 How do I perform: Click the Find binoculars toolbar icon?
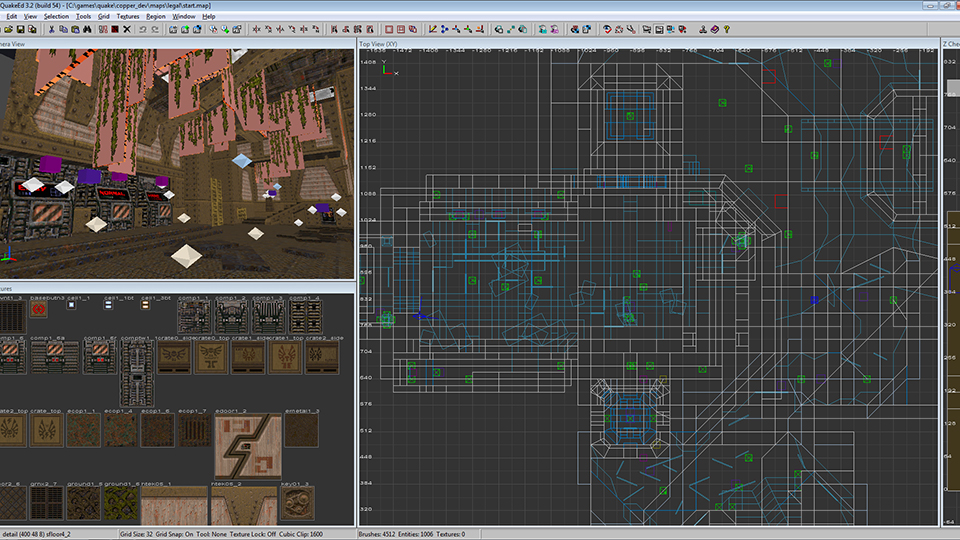pyautogui.click(x=87, y=29)
